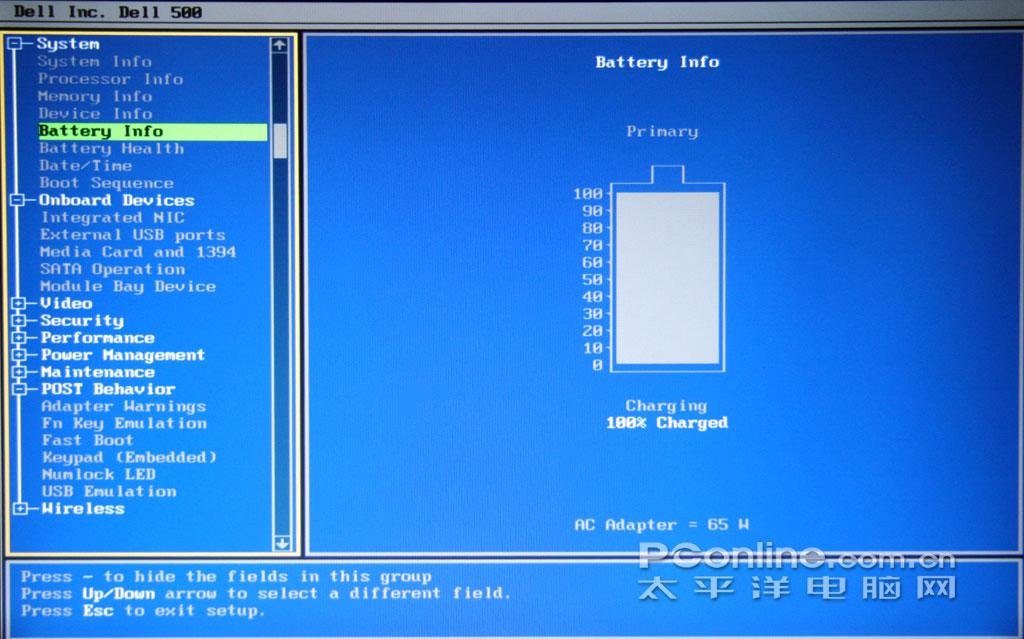1024x639 pixels.
Task: Collapse the POST Behavior group
Action: (18, 389)
